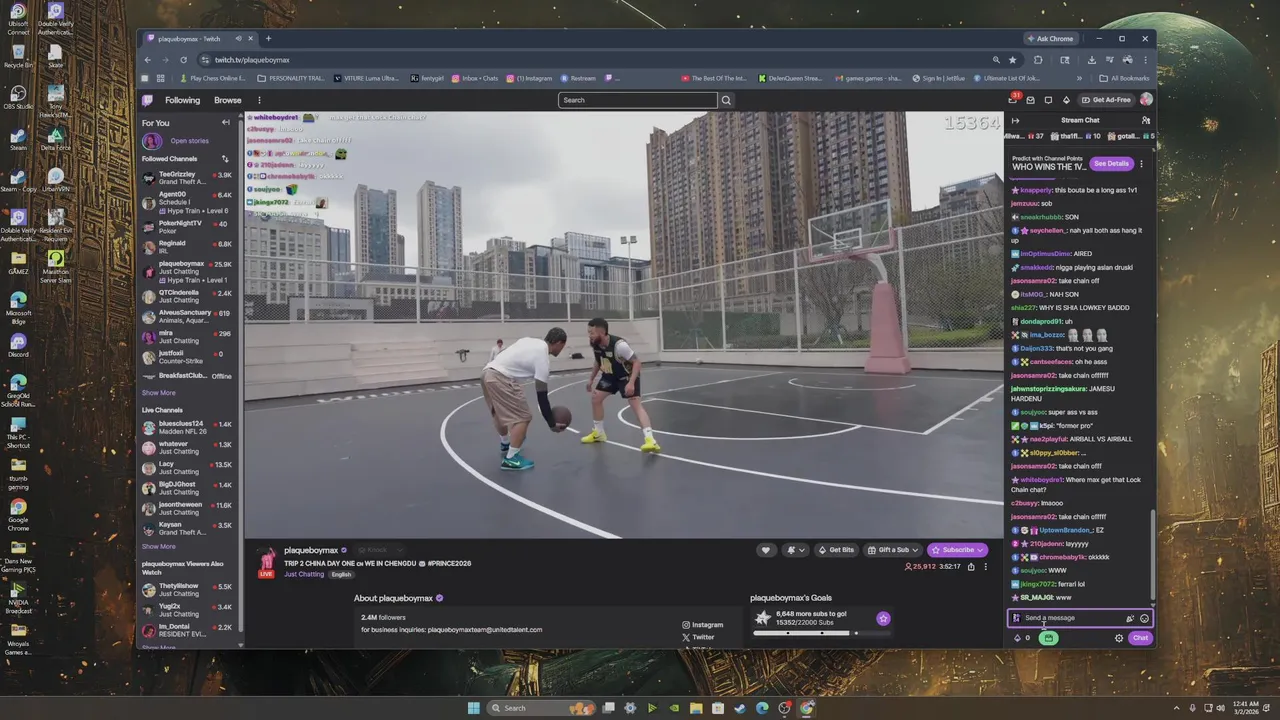Expand the Gift a Sub dropdown
This screenshot has height=720, width=1280.
pos(893,550)
